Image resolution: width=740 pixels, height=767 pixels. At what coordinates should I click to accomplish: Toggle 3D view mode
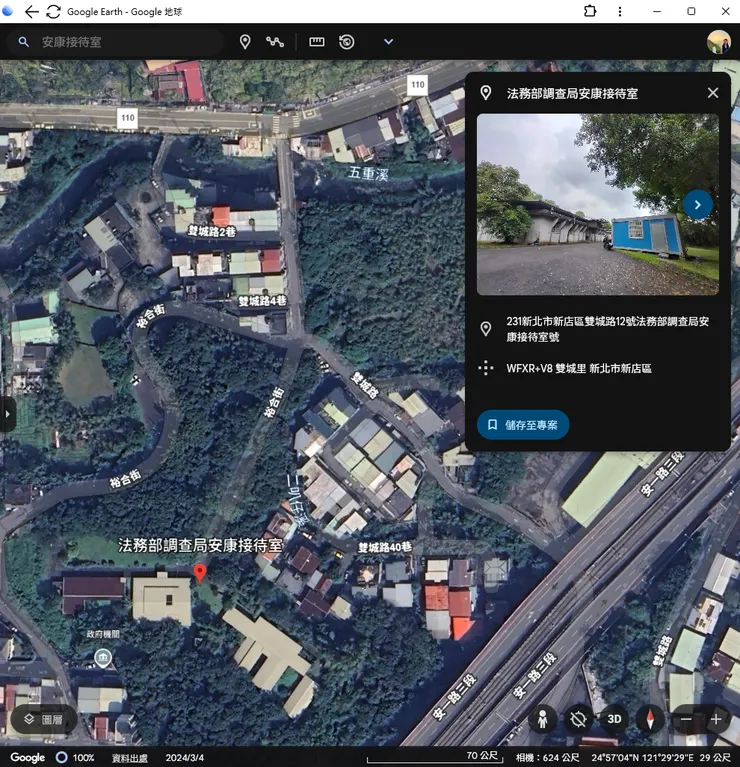(x=614, y=719)
